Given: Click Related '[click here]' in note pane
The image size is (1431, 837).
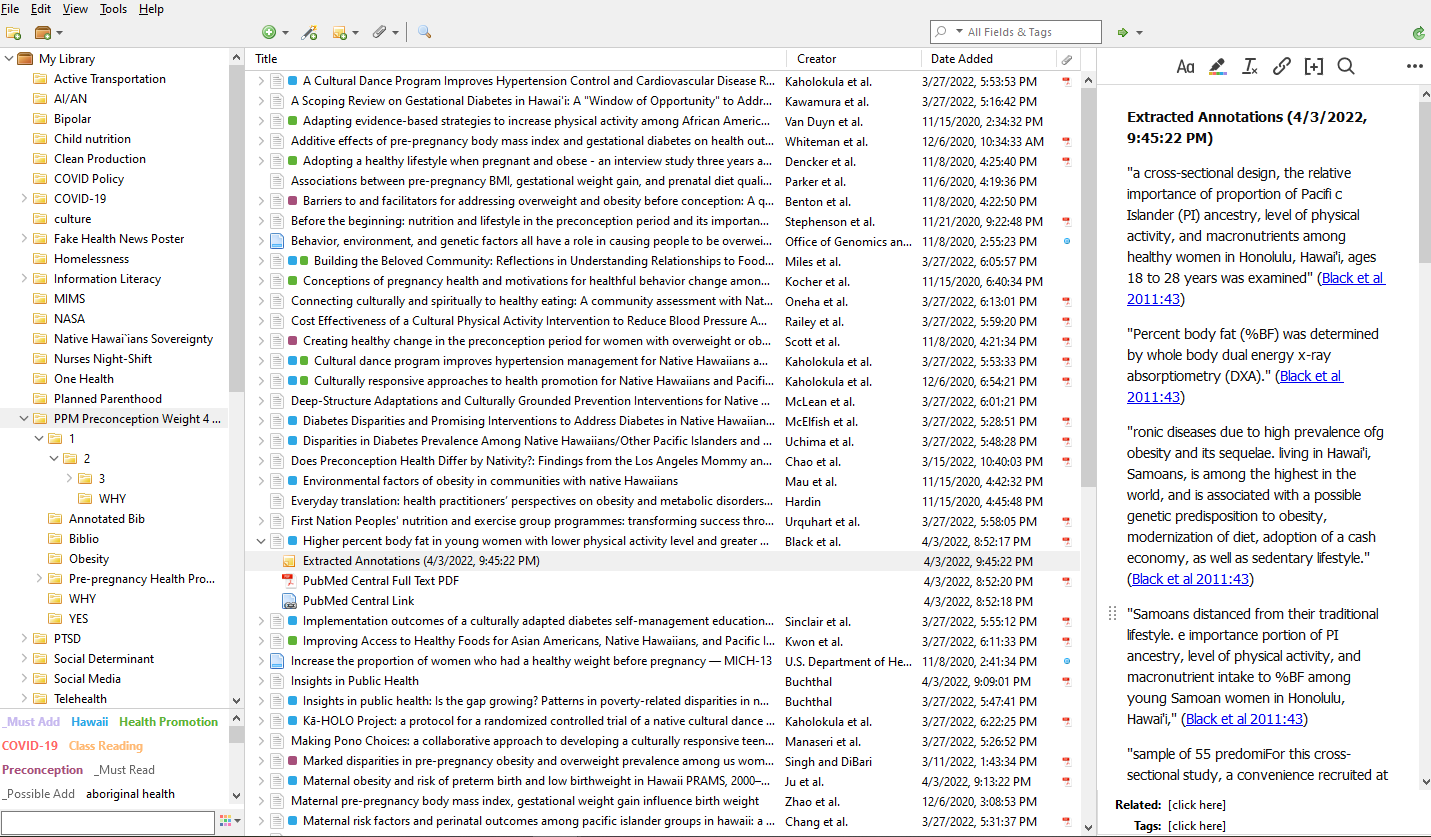Looking at the screenshot, I should click(x=1196, y=805).
